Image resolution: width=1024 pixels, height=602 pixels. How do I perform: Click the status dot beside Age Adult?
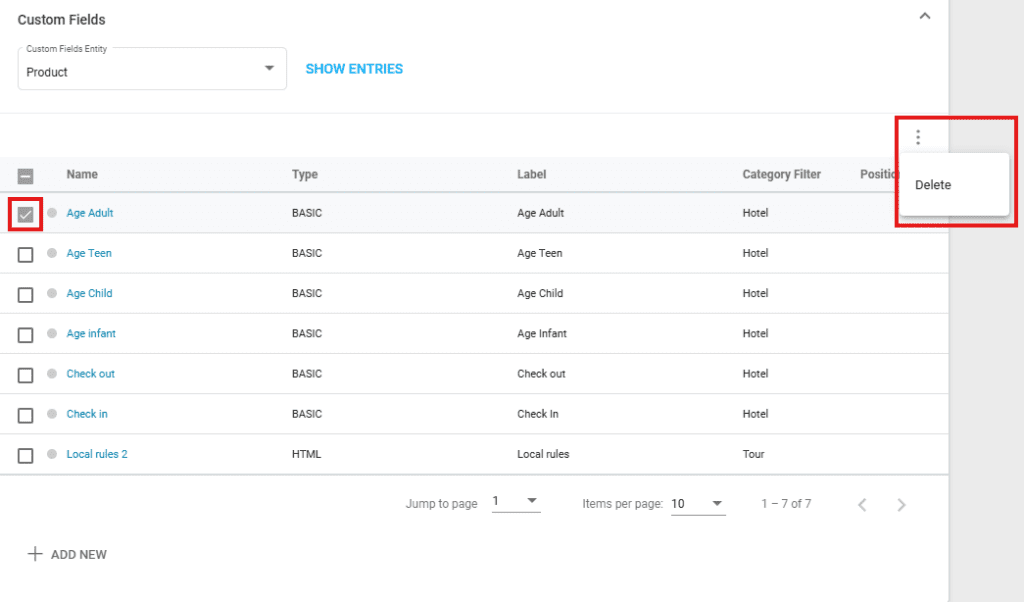click(52, 213)
